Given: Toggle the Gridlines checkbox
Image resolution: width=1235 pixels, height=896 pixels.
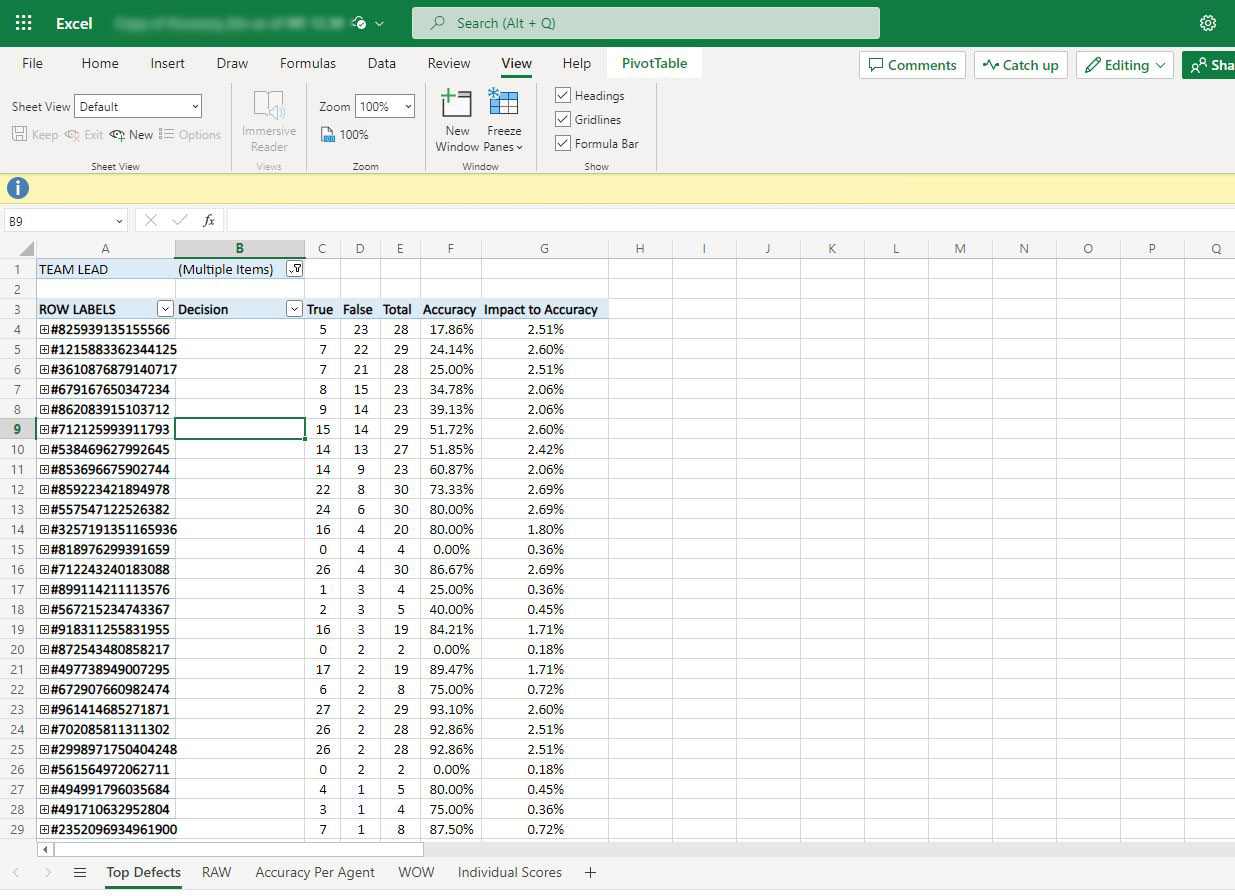Looking at the screenshot, I should pos(562,120).
